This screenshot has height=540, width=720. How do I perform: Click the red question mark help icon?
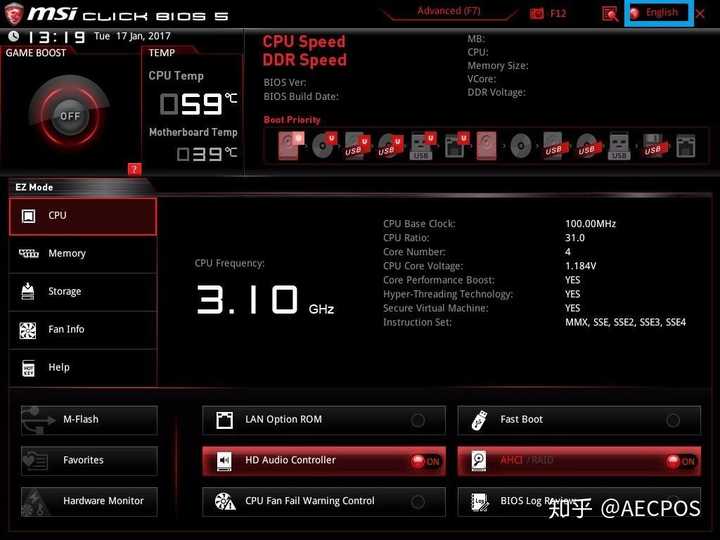[134, 169]
